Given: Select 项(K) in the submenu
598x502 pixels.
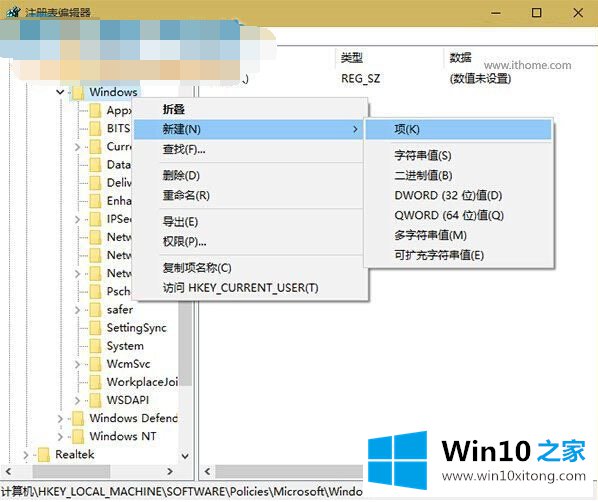Looking at the screenshot, I should click(459, 129).
